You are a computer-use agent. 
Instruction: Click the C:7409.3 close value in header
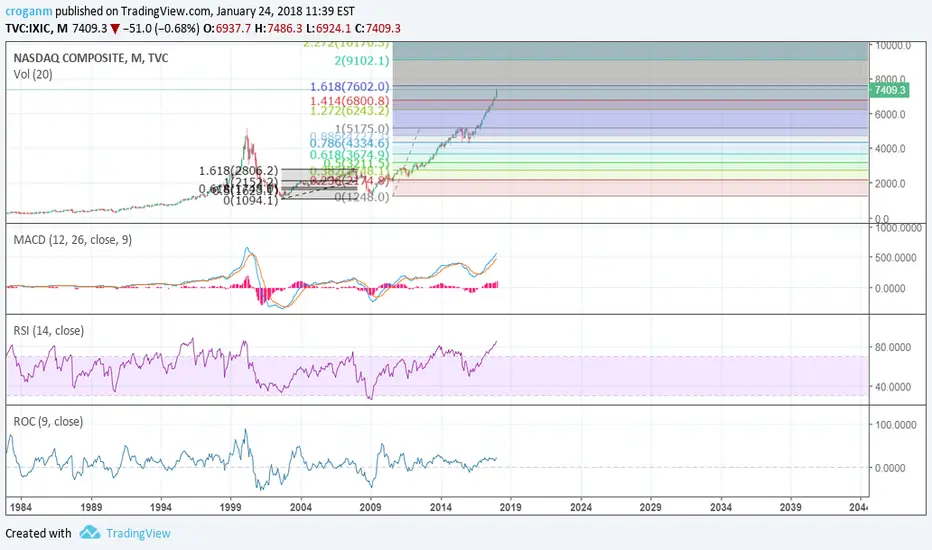click(x=377, y=29)
